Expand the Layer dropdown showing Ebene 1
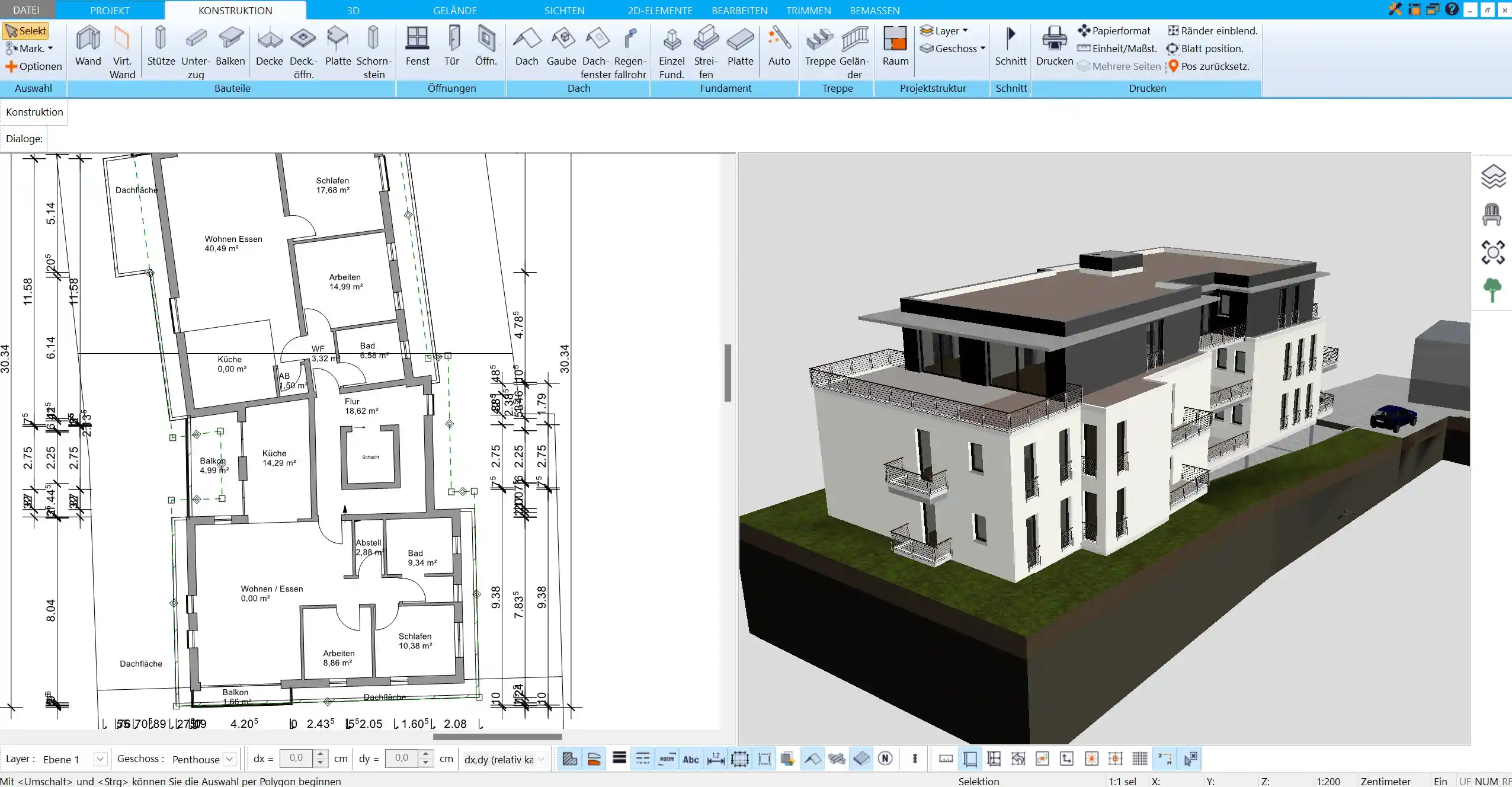1512x787 pixels. click(99, 759)
